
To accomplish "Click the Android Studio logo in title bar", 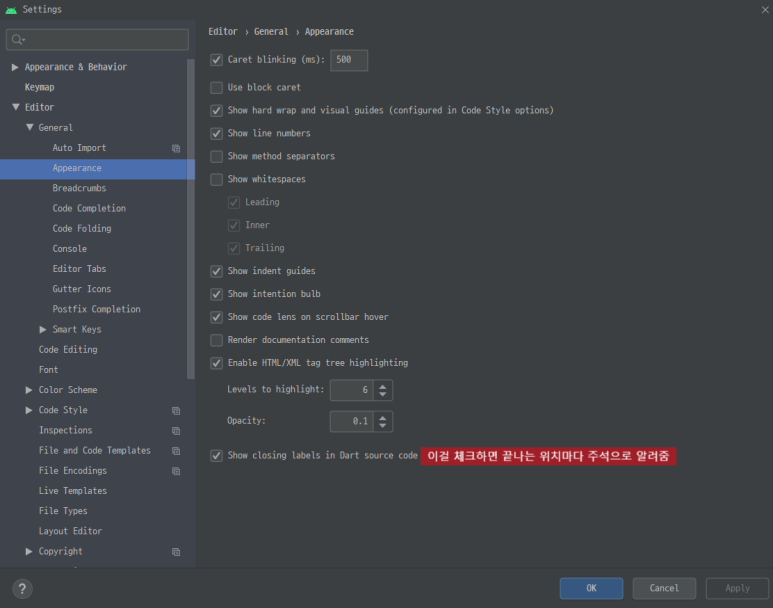I will [x=11, y=9].
